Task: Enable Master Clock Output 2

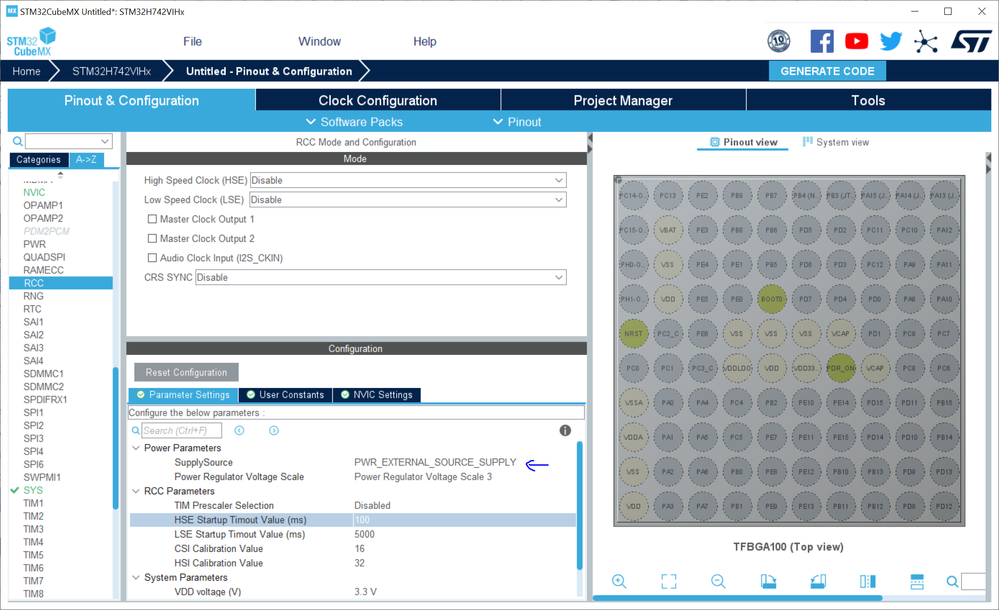Action: pos(152,238)
